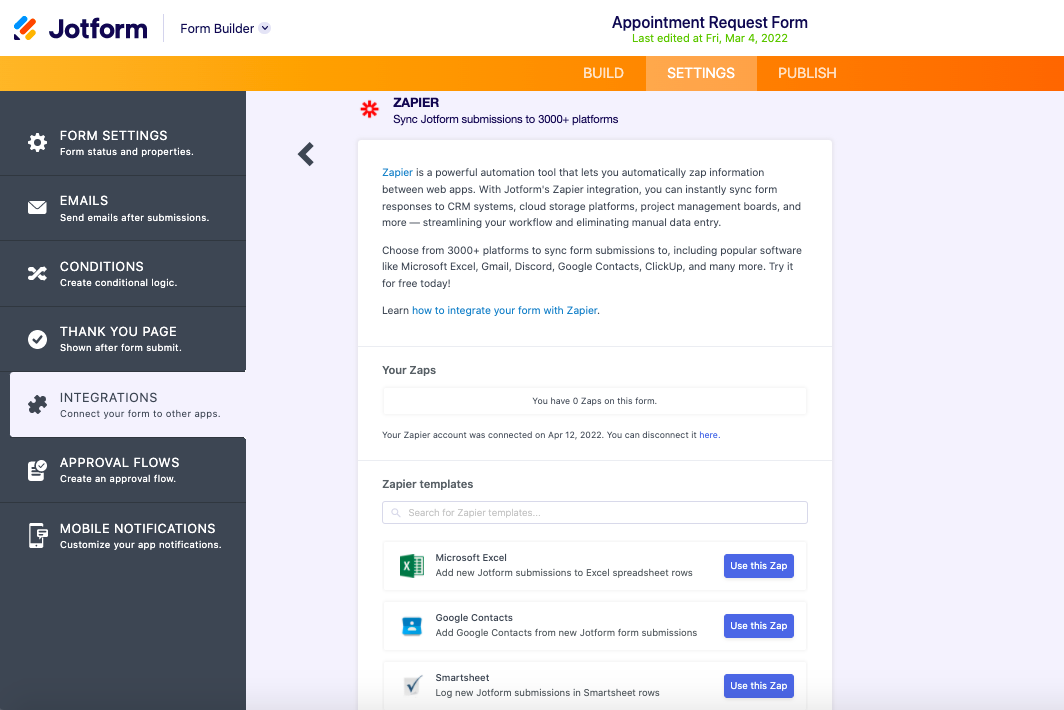Open FORM SETTINGS in sidebar

pyautogui.click(x=123, y=143)
